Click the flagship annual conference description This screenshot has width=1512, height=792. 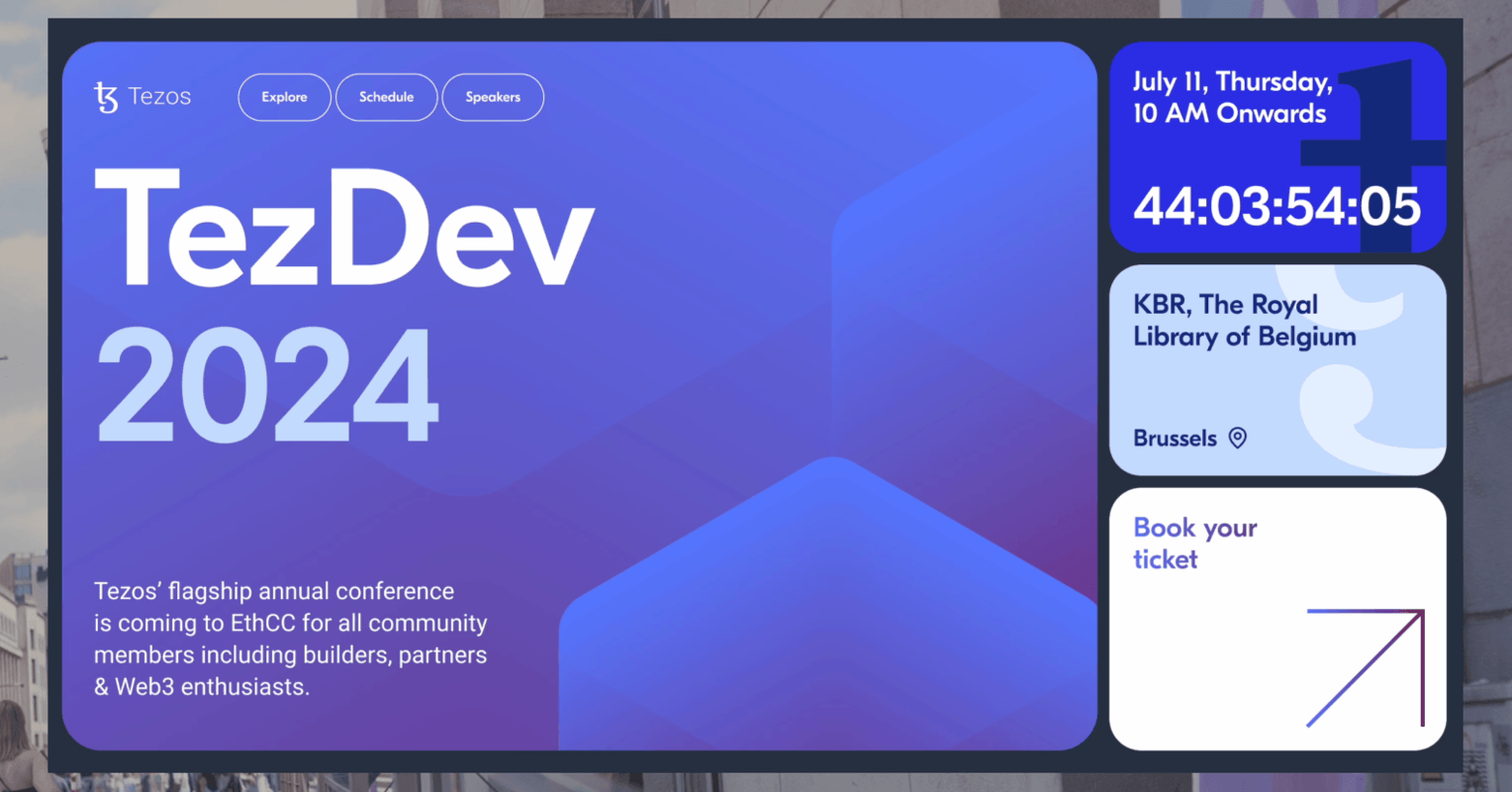(291, 639)
